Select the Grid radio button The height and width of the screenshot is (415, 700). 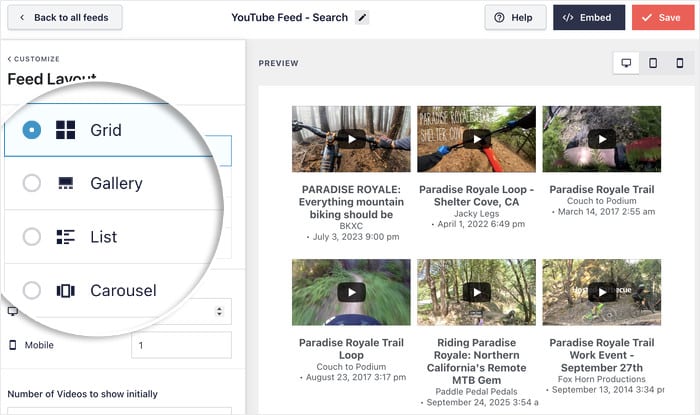coord(32,129)
